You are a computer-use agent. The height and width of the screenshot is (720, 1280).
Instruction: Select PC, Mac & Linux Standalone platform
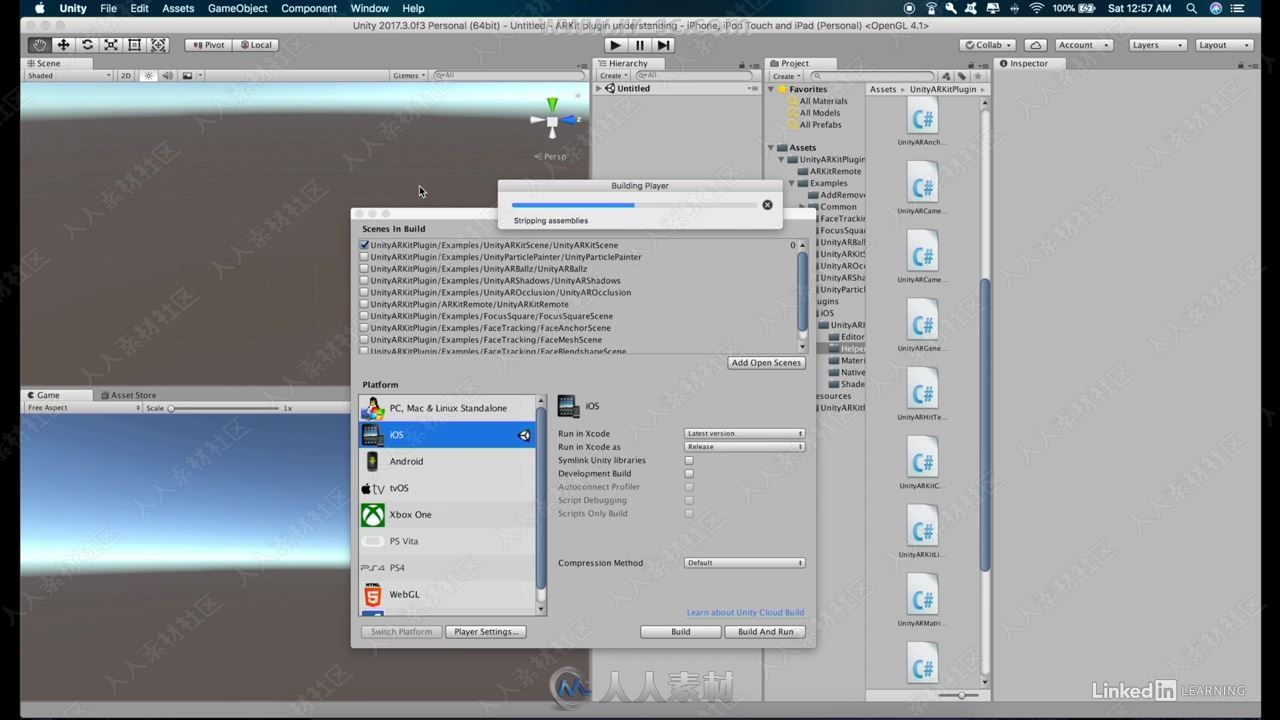click(x=447, y=408)
